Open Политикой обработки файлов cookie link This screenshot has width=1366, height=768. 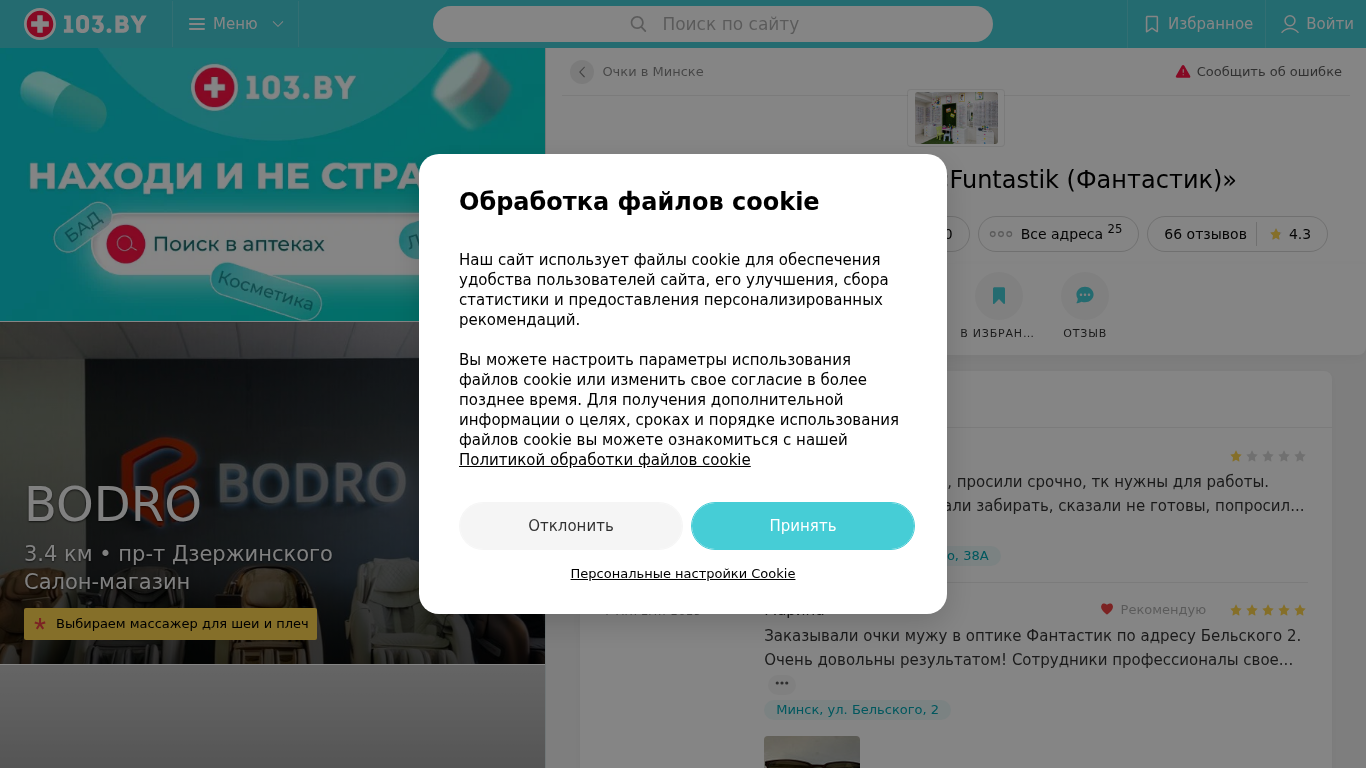click(x=605, y=460)
